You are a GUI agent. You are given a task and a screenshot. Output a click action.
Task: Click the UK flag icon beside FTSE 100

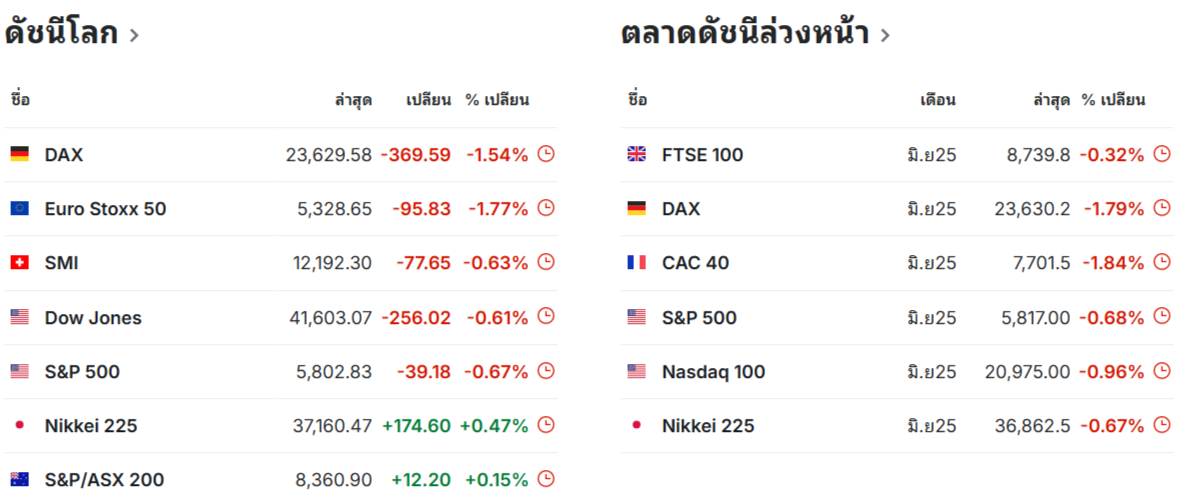pos(636,154)
